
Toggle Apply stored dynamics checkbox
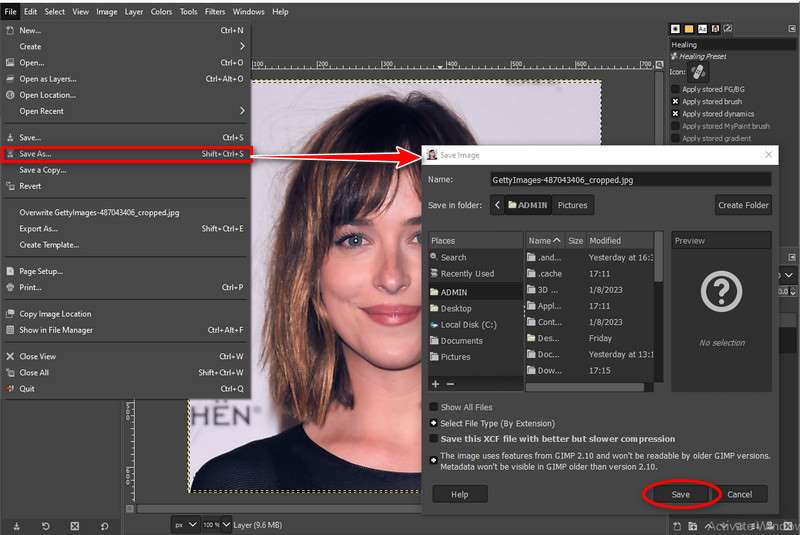click(675, 113)
